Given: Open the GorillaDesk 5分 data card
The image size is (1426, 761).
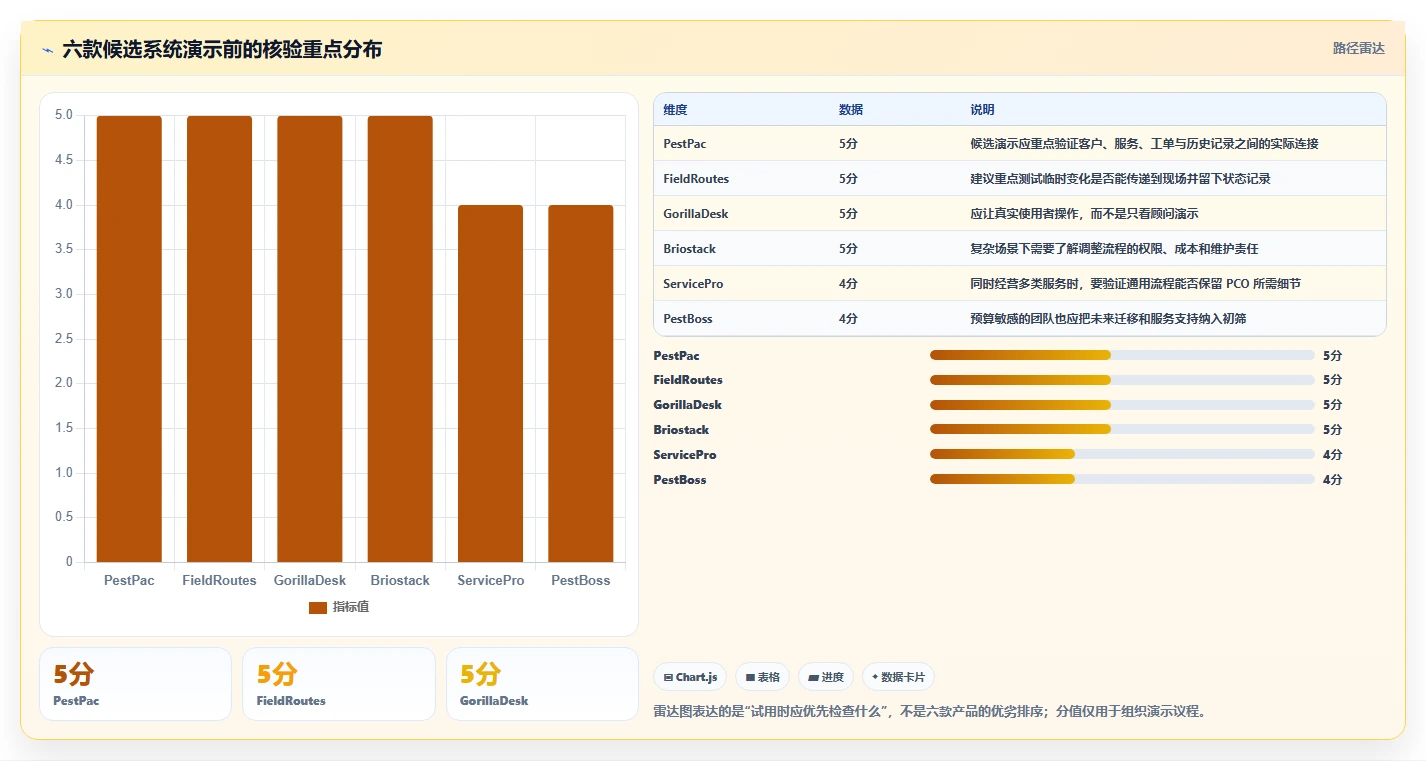Looking at the screenshot, I should click(542, 684).
